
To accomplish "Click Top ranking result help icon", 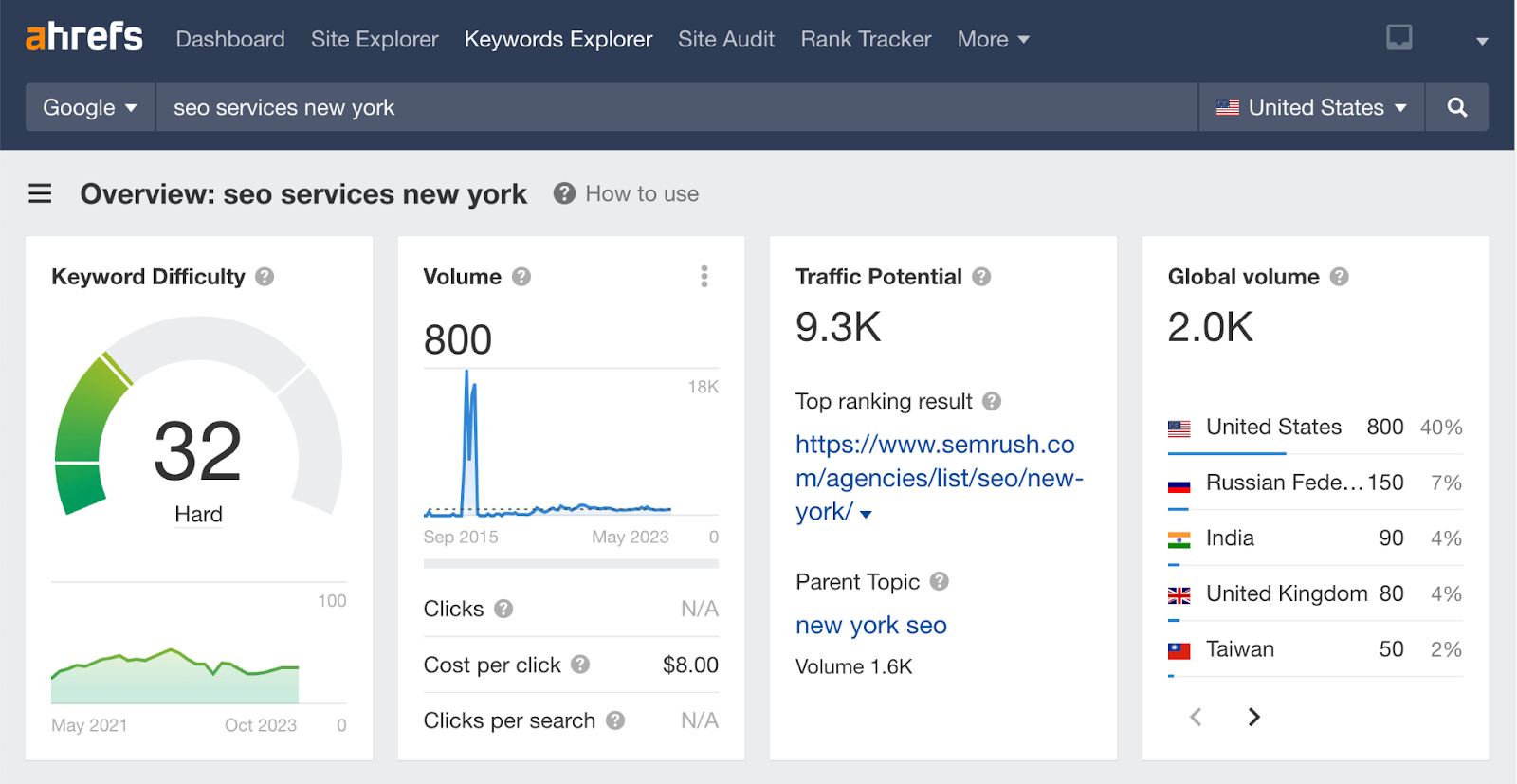I will [x=992, y=401].
